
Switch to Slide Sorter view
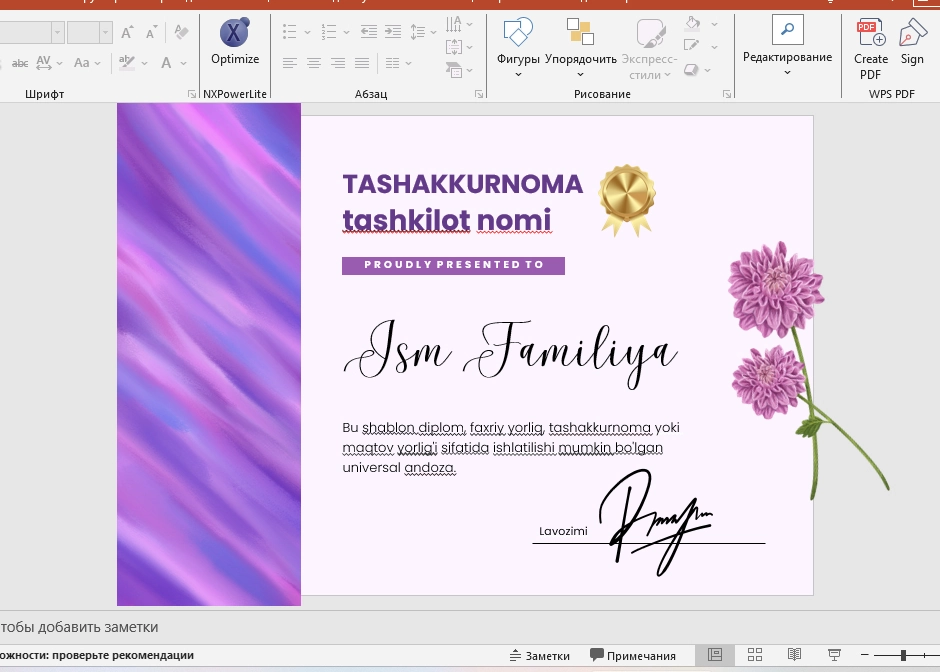[x=755, y=655]
